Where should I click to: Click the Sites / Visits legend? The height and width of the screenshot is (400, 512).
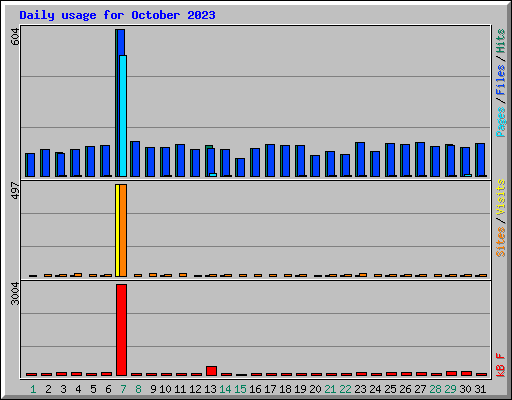click(501, 218)
